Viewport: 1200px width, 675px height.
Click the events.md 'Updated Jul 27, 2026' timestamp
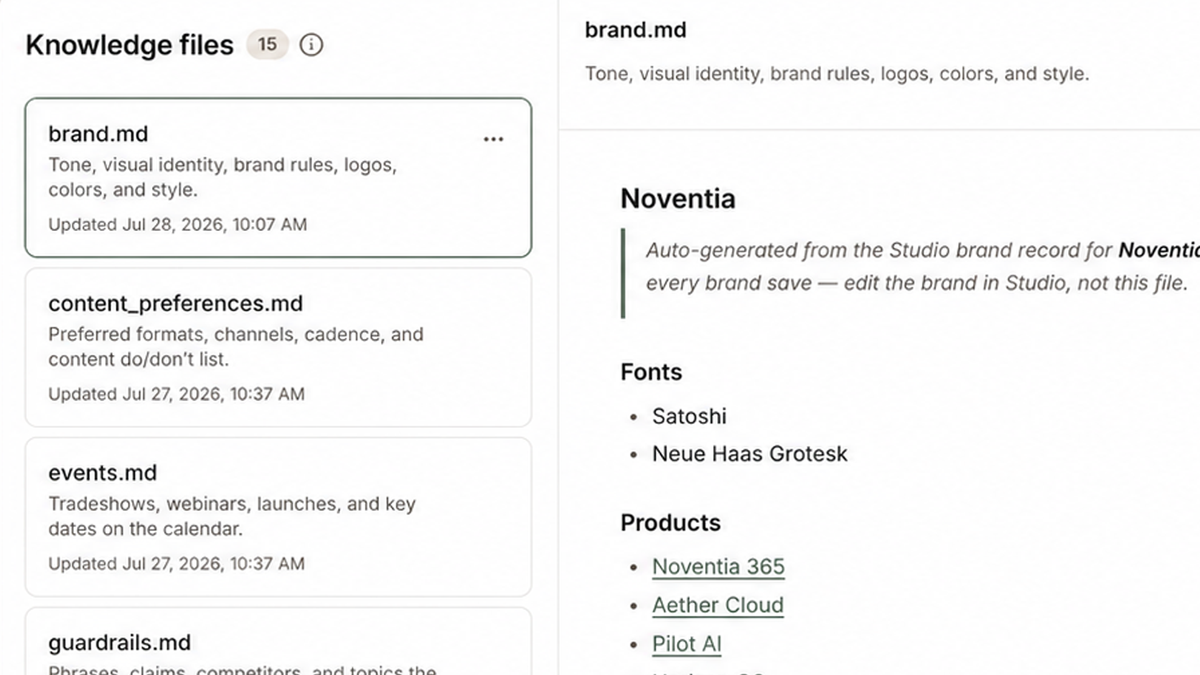tap(177, 564)
